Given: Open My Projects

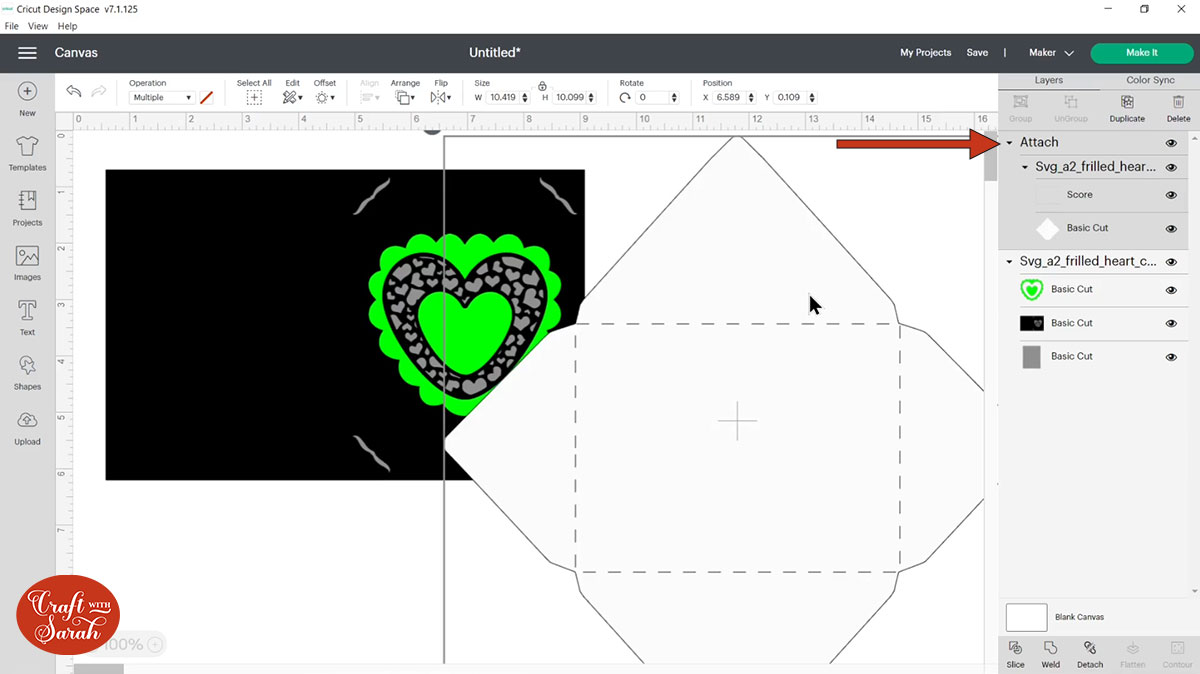Looking at the screenshot, I should (x=925, y=53).
